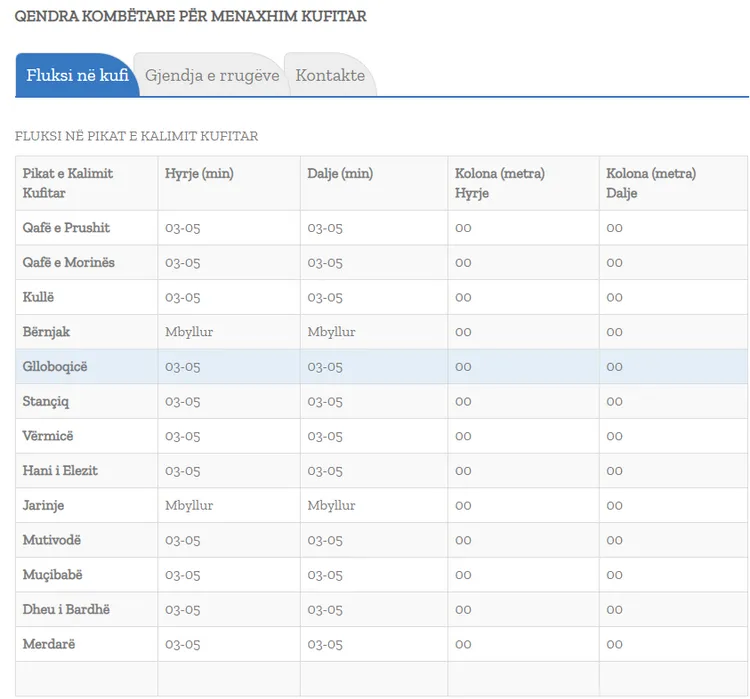Viewport: 750px width, 699px height.
Task: Click Hani i Elezit Hyrje time 03-05
Action: [182, 471]
